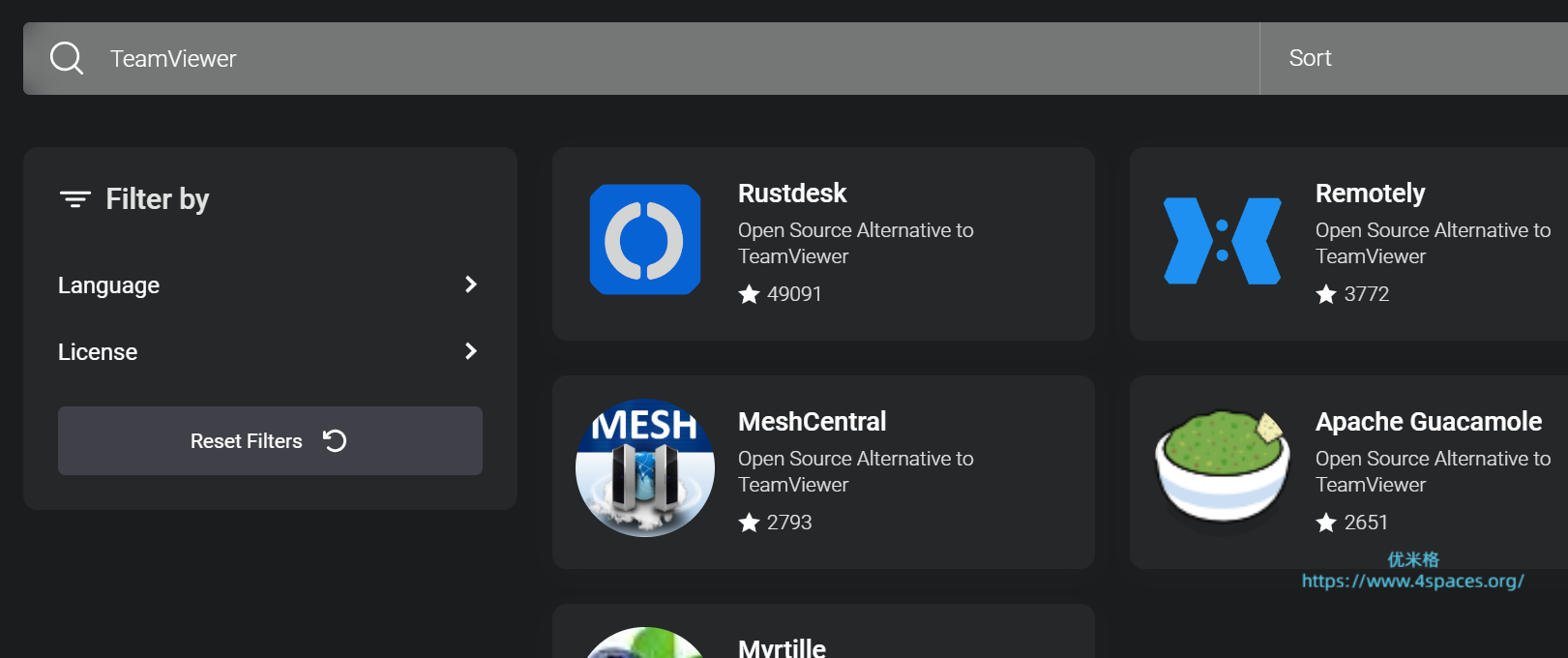Click the Remotely app logo

click(x=1223, y=241)
